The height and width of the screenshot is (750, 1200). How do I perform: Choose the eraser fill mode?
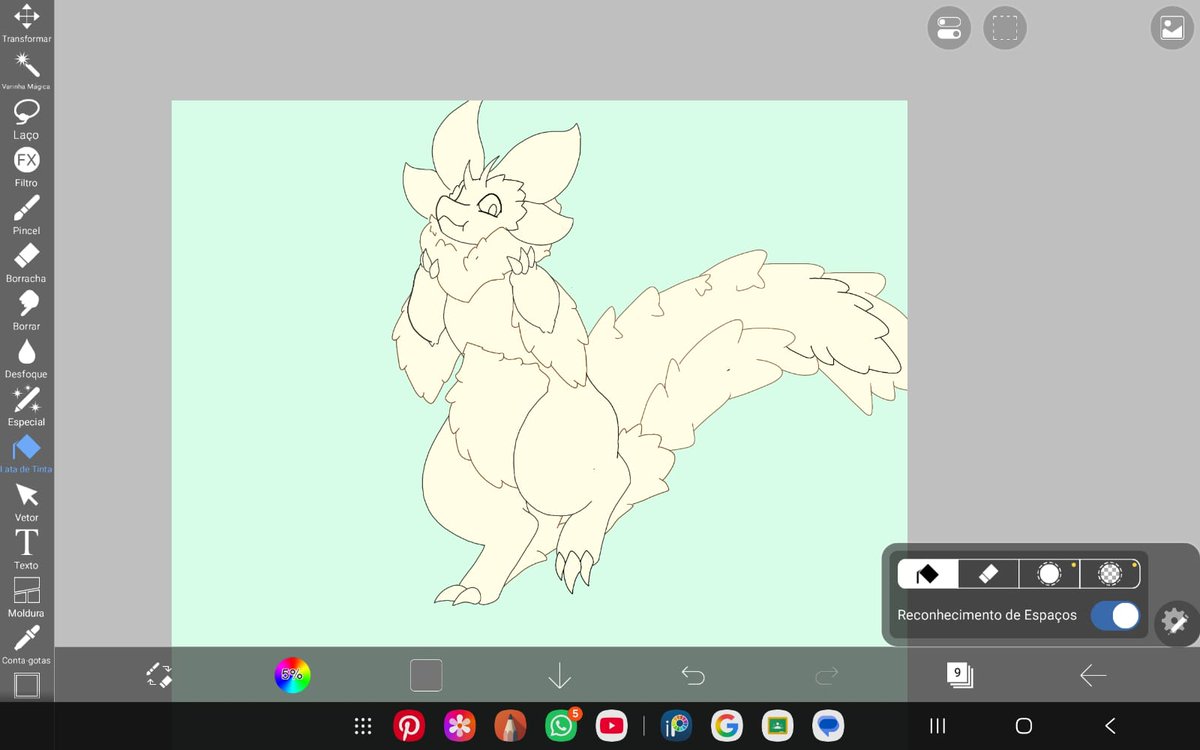coord(988,573)
